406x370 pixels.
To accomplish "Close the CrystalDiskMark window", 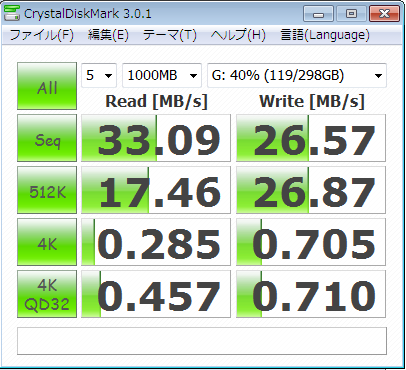I will click(x=384, y=14).
